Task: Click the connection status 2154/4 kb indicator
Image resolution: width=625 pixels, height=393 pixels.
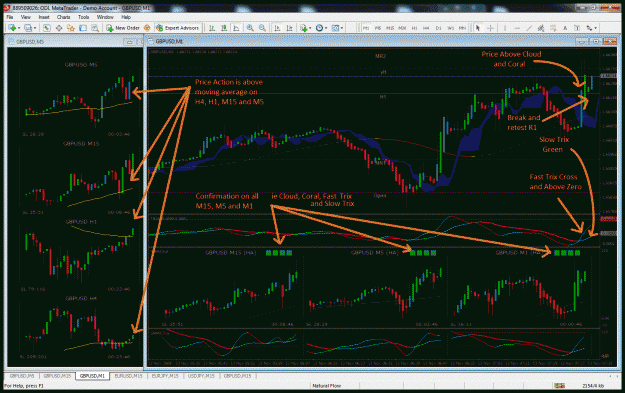Action: tap(593, 385)
